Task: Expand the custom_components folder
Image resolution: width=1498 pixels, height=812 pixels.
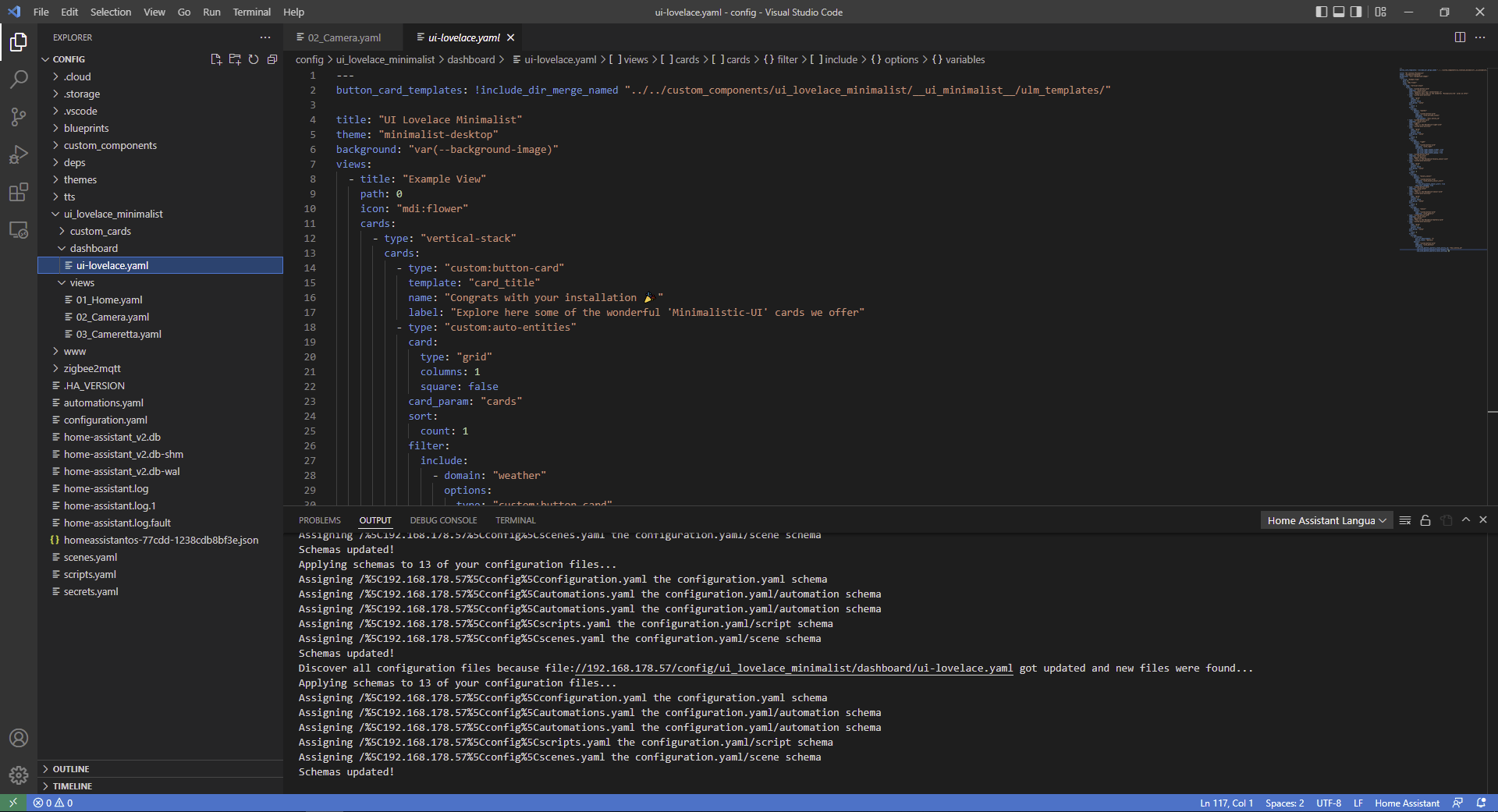Action: 110,145
